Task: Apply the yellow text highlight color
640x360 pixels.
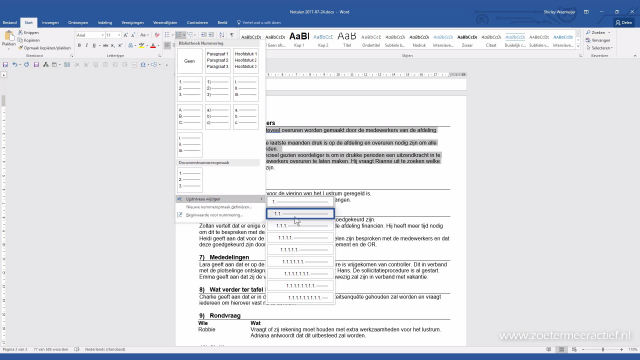Action: point(141,45)
